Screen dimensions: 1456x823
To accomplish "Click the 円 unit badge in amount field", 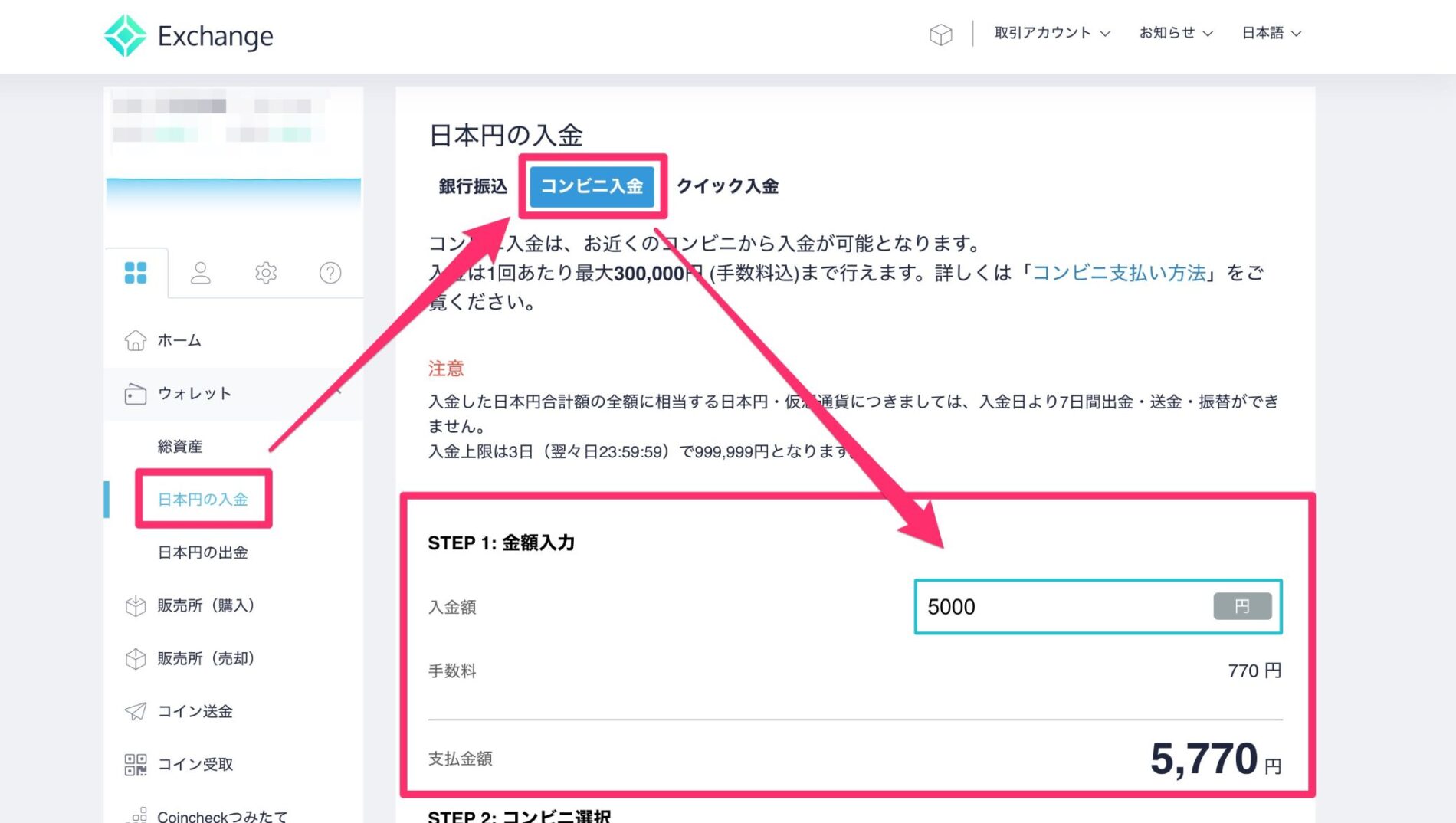I will [x=1242, y=606].
